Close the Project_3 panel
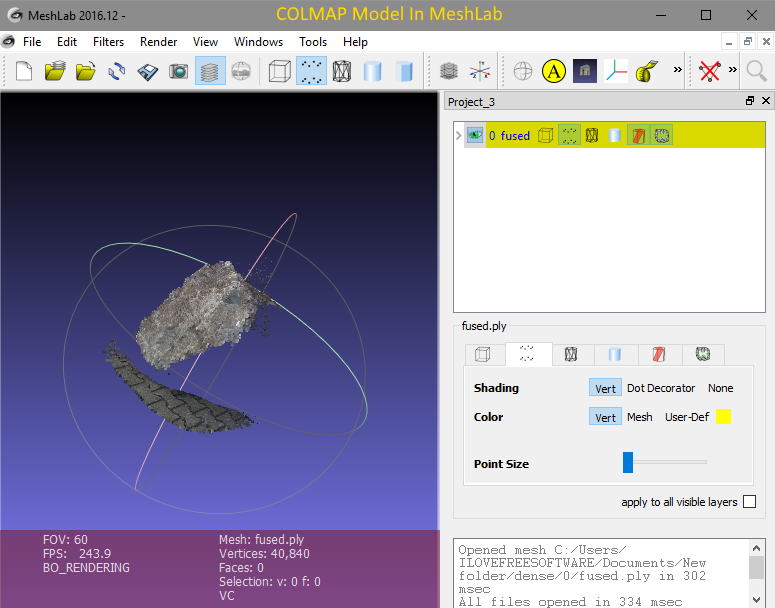This screenshot has height=608, width=775. [766, 101]
